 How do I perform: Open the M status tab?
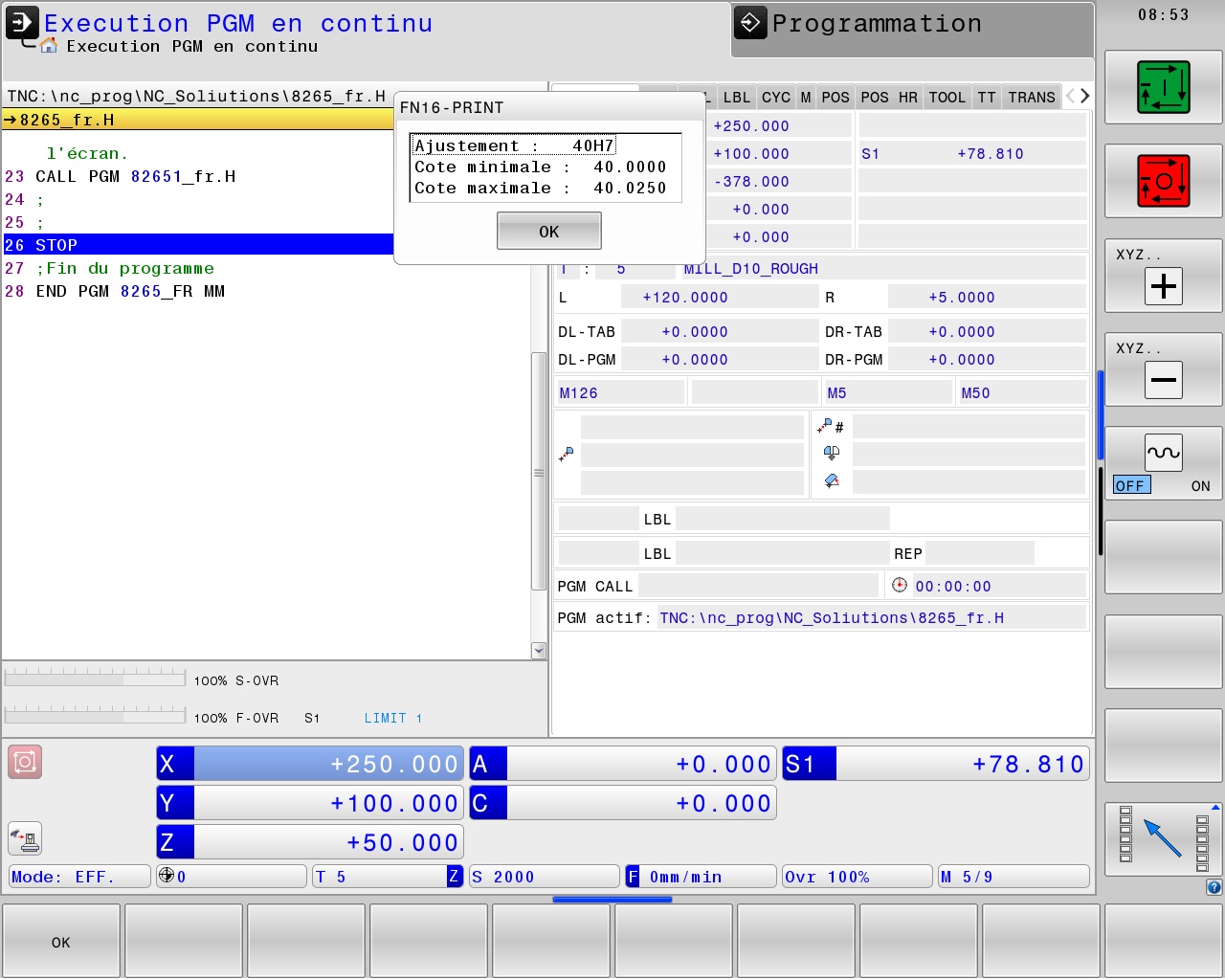pyautogui.click(x=806, y=97)
